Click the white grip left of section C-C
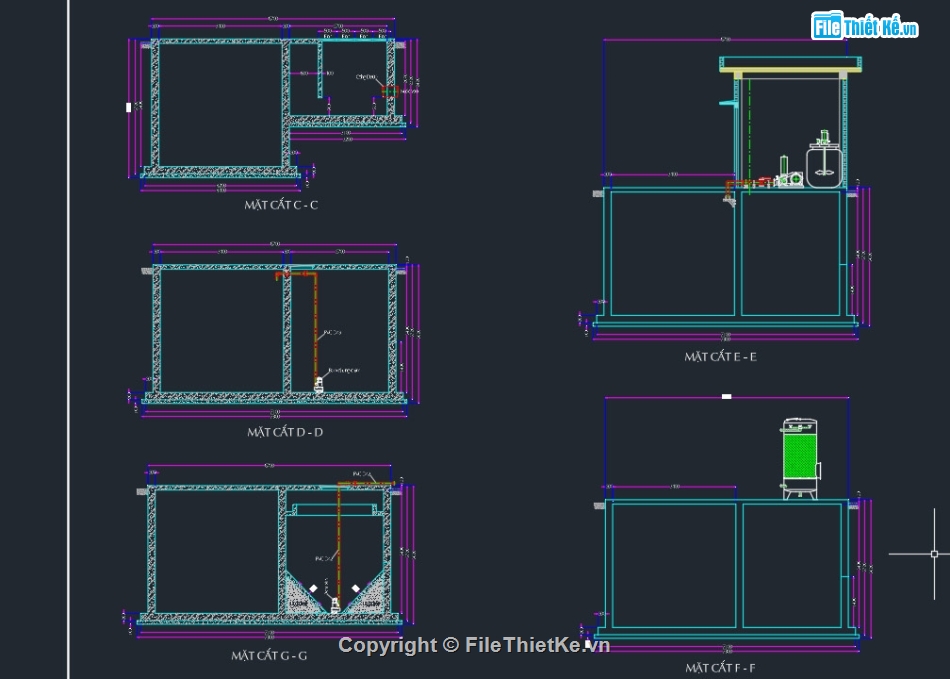950x679 pixels. (x=128, y=107)
